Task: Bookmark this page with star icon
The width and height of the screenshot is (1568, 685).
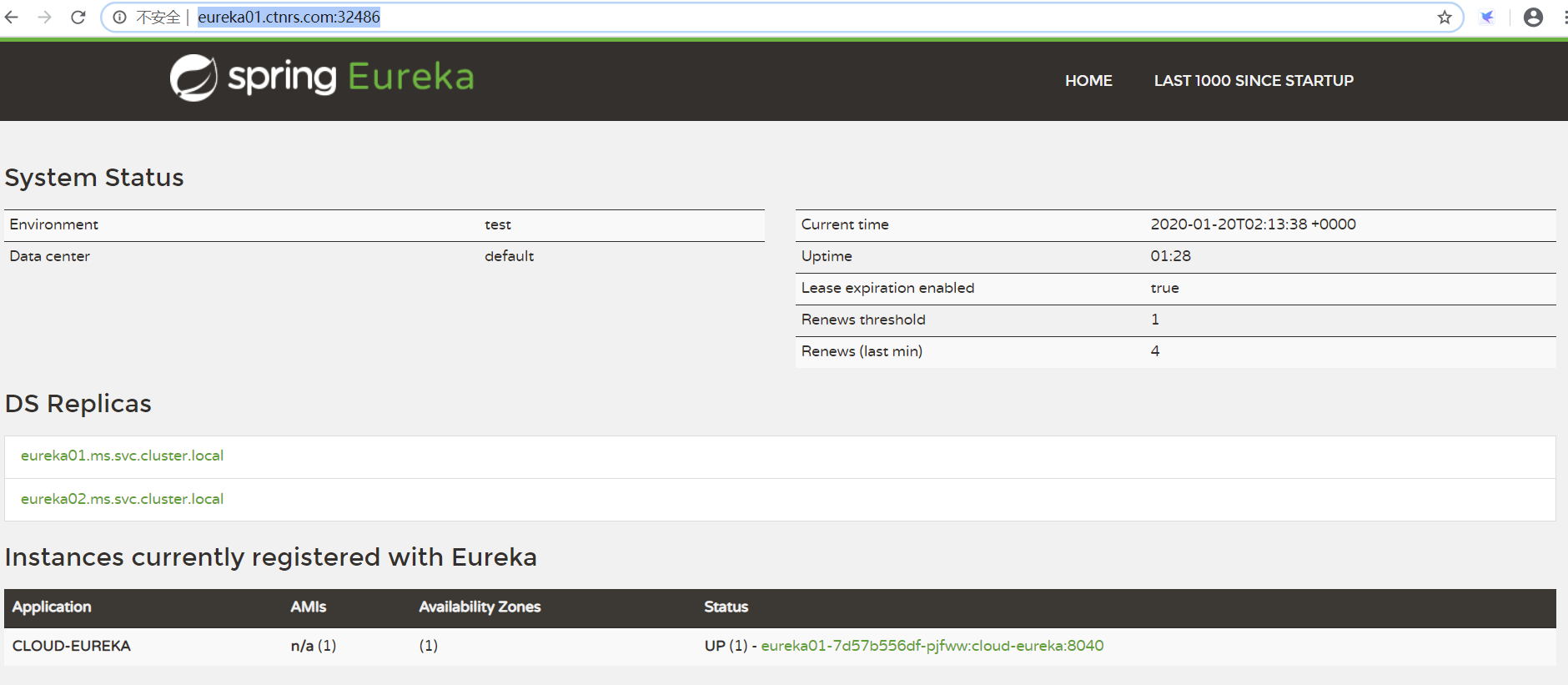Action: click(x=1445, y=17)
